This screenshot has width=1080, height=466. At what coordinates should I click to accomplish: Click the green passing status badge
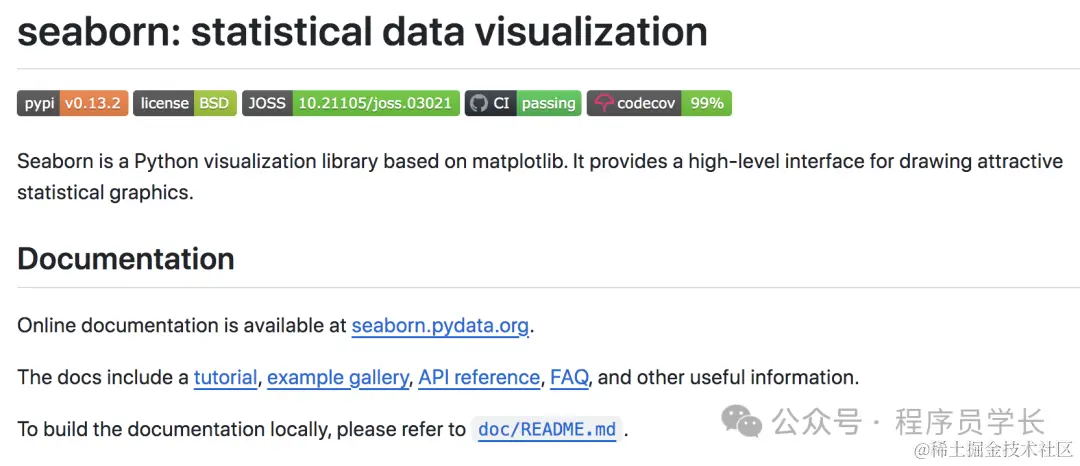coord(548,103)
